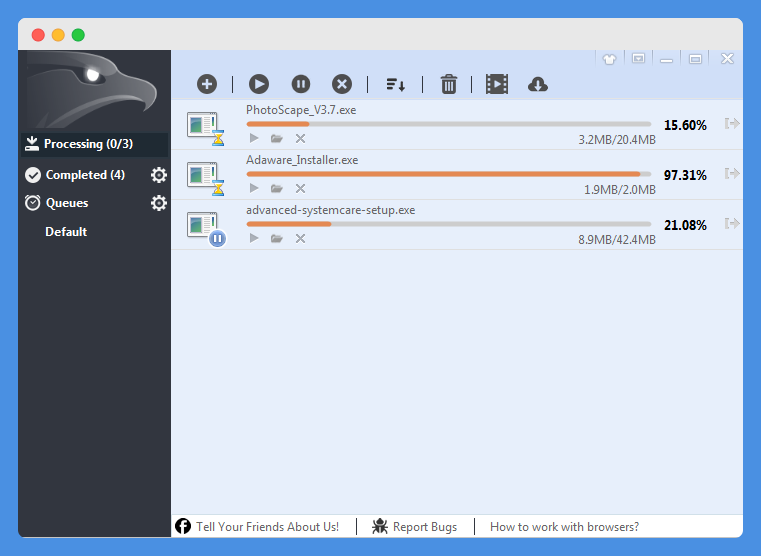761x556 pixels.
Task: Open How to work with browsers link
Action: click(564, 527)
